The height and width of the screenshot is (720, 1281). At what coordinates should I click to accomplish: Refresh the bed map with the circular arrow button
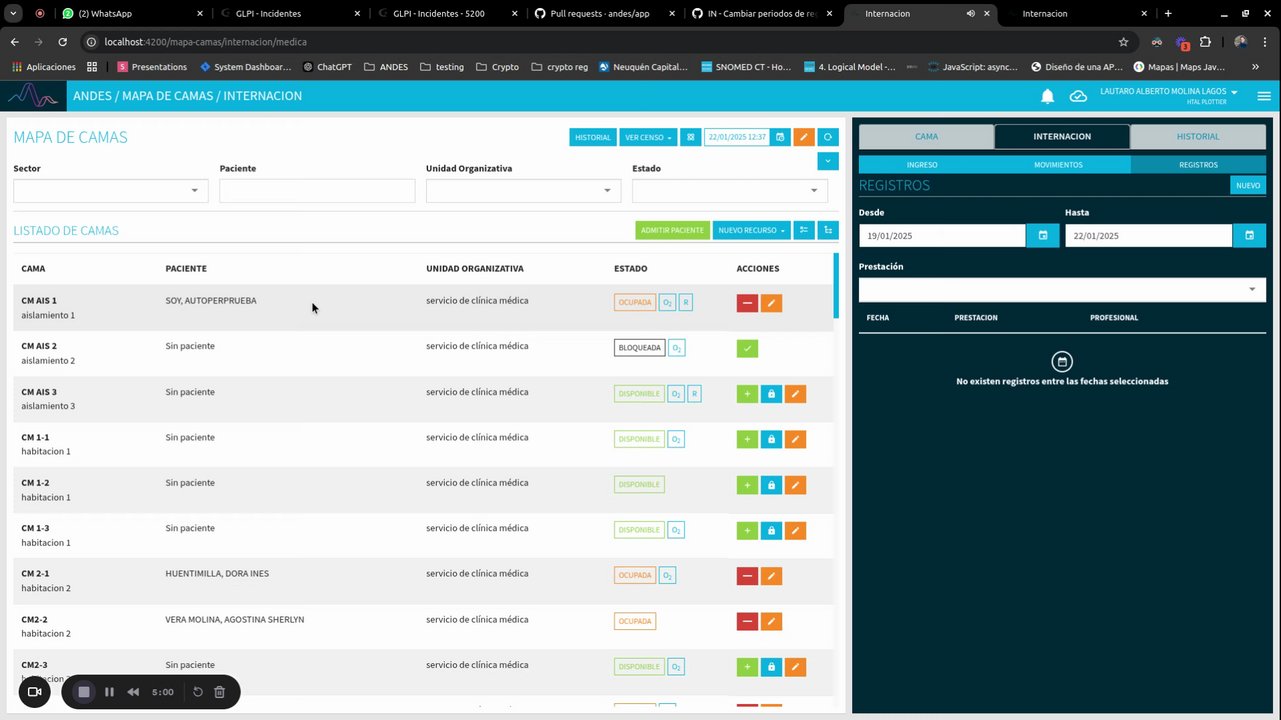pos(828,137)
